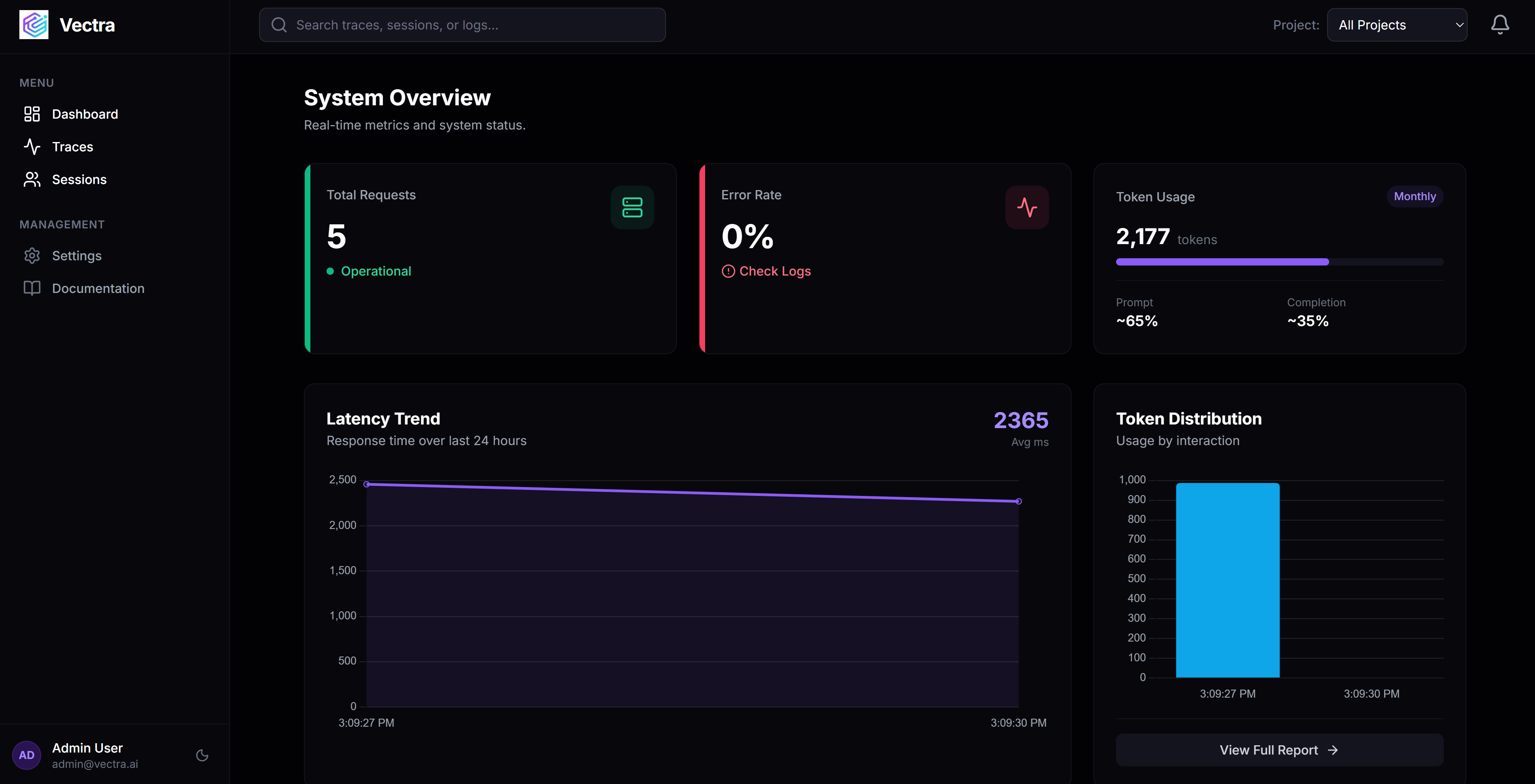1535x784 pixels.
Task: Click the last latency chart data point
Action: coord(1018,502)
